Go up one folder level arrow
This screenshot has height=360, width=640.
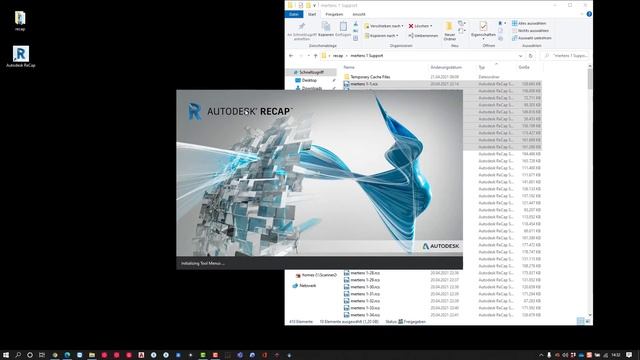point(316,56)
